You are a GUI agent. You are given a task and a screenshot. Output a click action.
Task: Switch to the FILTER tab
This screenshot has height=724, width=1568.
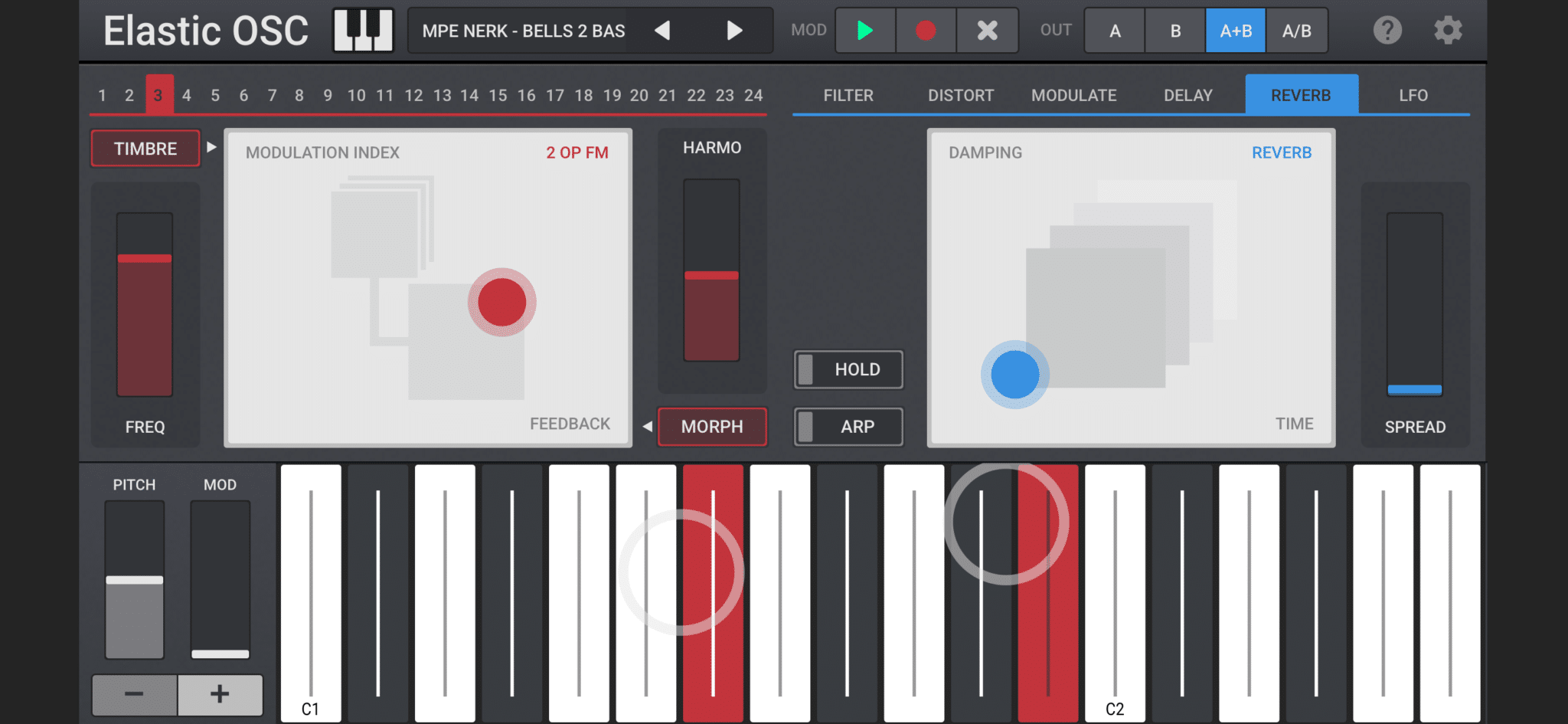tap(848, 96)
